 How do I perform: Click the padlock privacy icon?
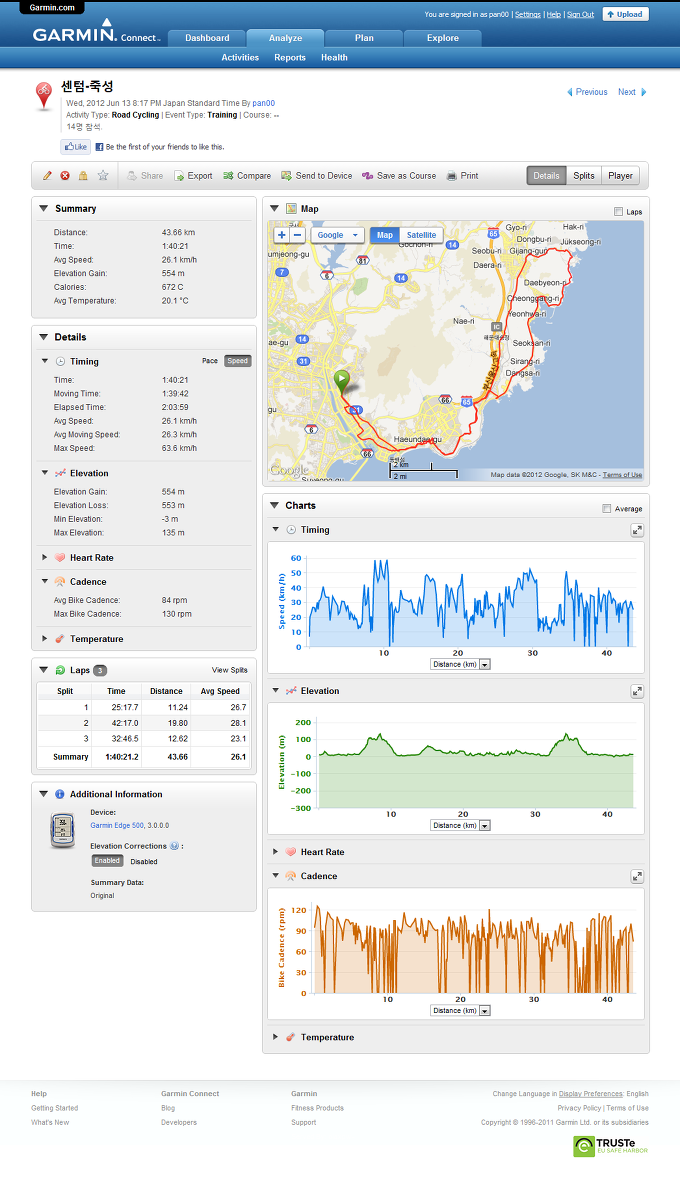pos(83,175)
